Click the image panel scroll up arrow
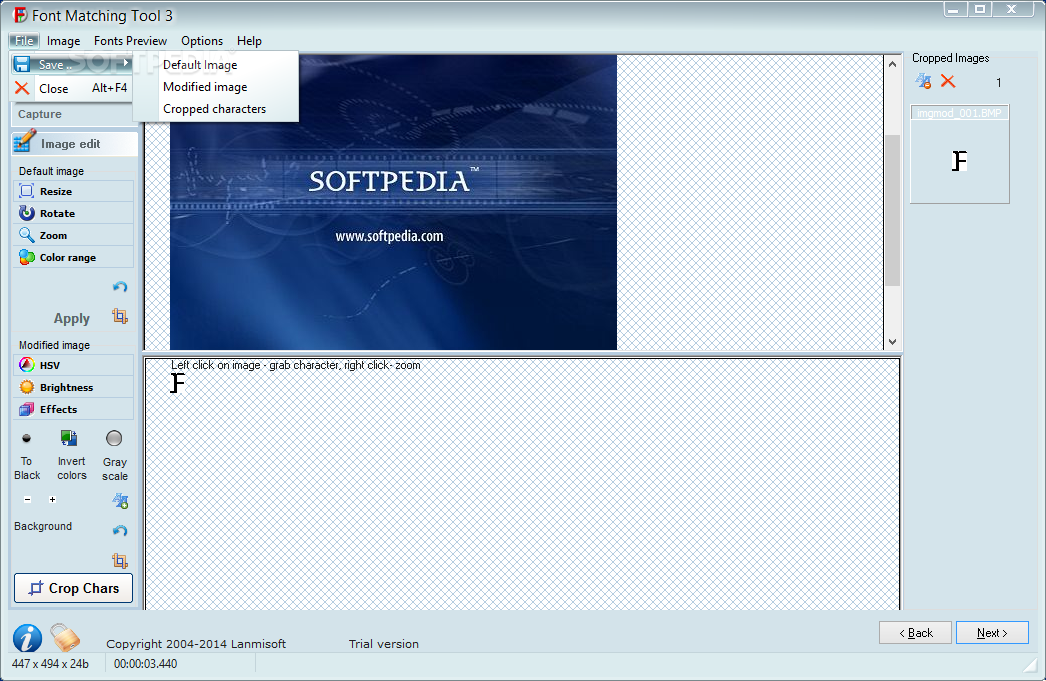Screen dimensions: 1046x681 click(x=893, y=64)
